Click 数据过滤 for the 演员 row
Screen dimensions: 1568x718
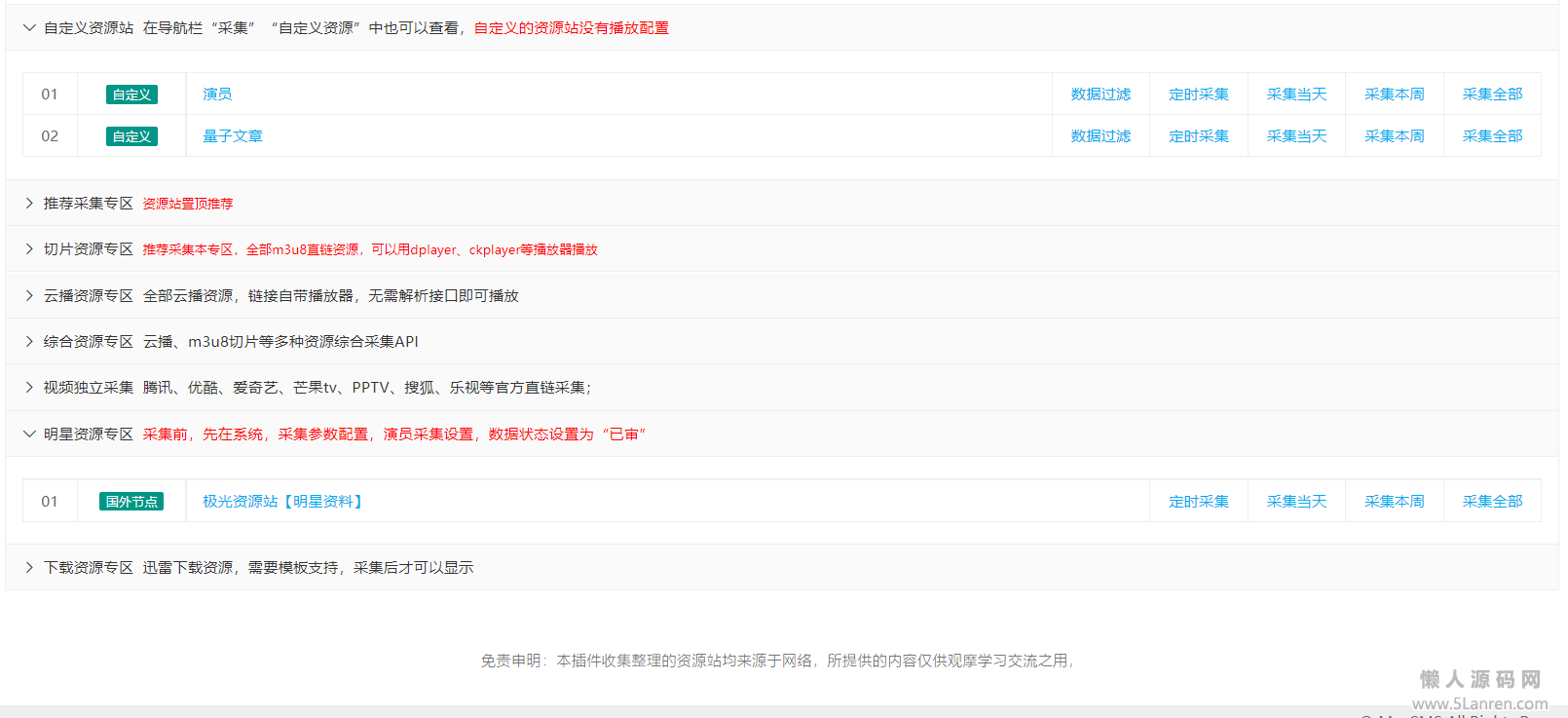pyautogui.click(x=1101, y=94)
